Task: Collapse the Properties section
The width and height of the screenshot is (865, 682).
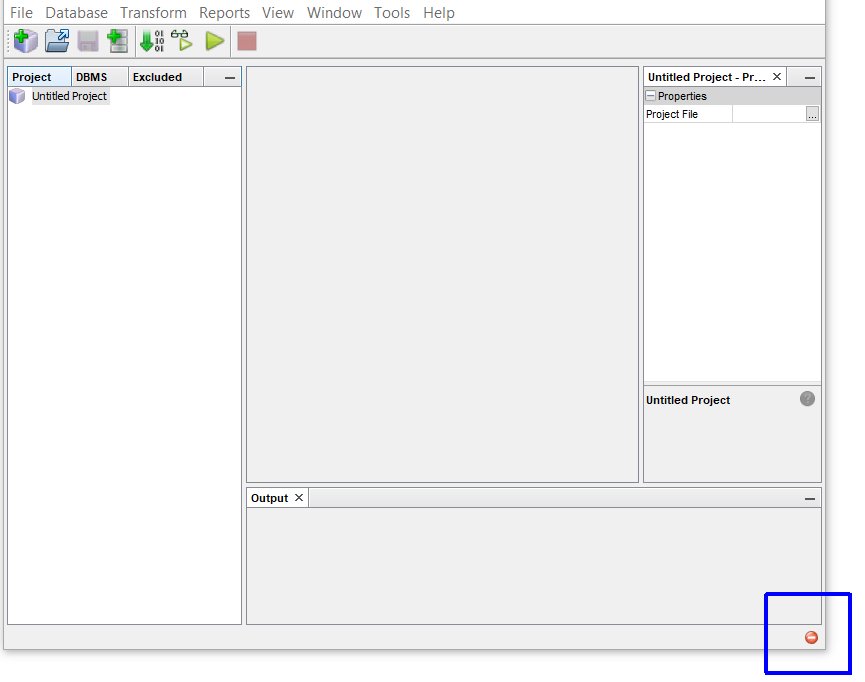Action: pos(650,96)
